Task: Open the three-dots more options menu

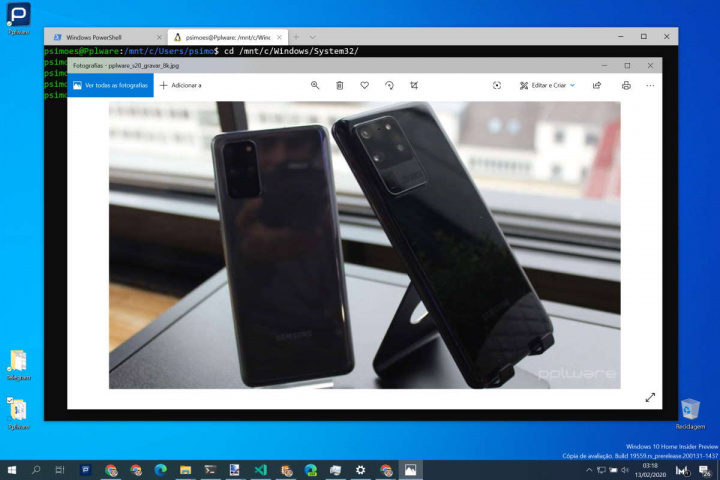Action: pos(651,86)
